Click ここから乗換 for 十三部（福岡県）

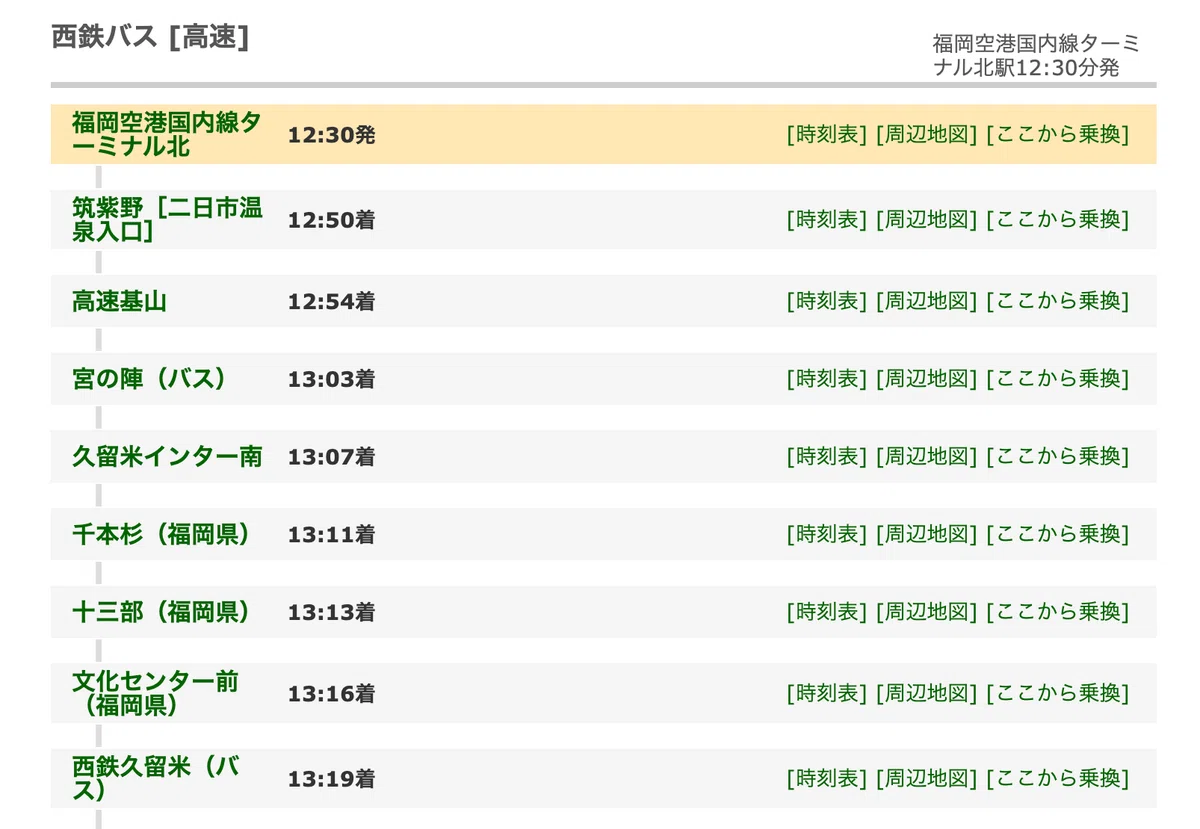(x=1057, y=612)
